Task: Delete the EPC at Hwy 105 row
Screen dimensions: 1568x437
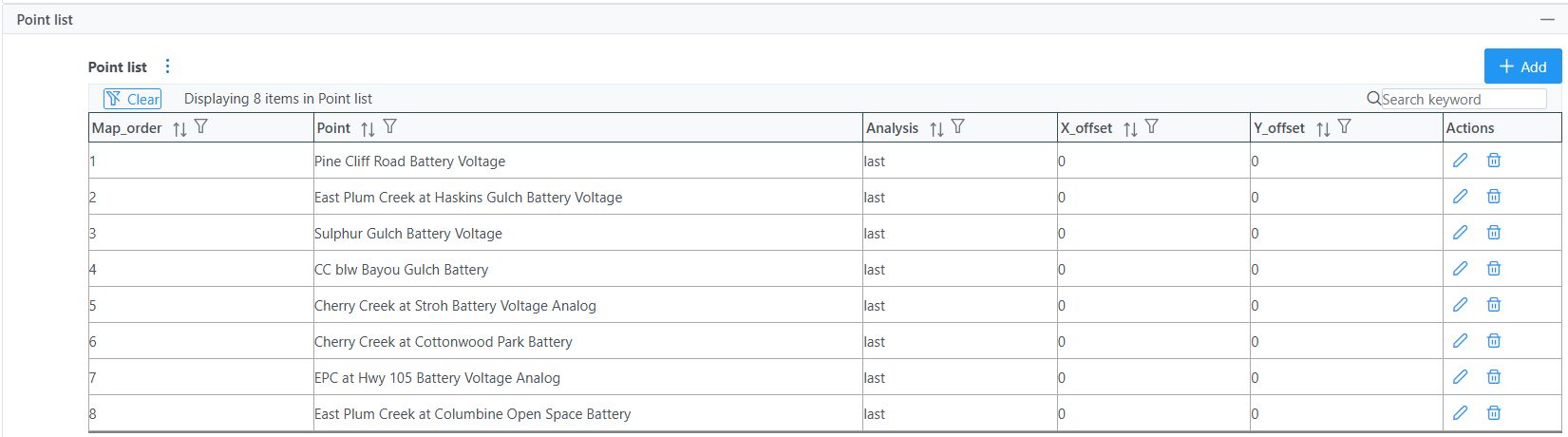Action: point(1493,377)
